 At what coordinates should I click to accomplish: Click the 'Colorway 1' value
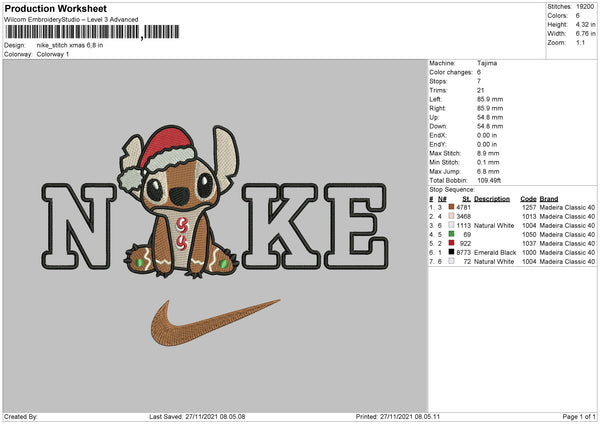point(53,54)
